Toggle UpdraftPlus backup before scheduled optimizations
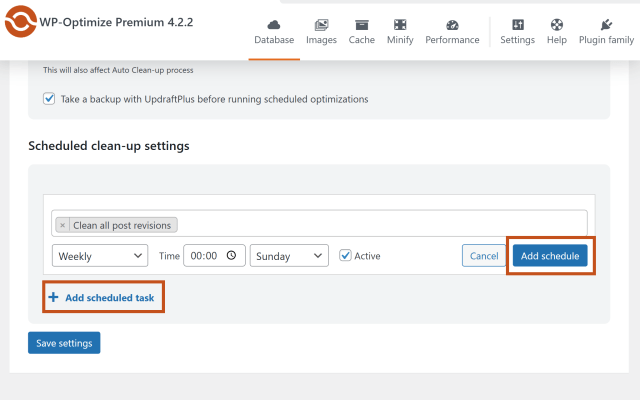The width and height of the screenshot is (640, 400). [49, 99]
